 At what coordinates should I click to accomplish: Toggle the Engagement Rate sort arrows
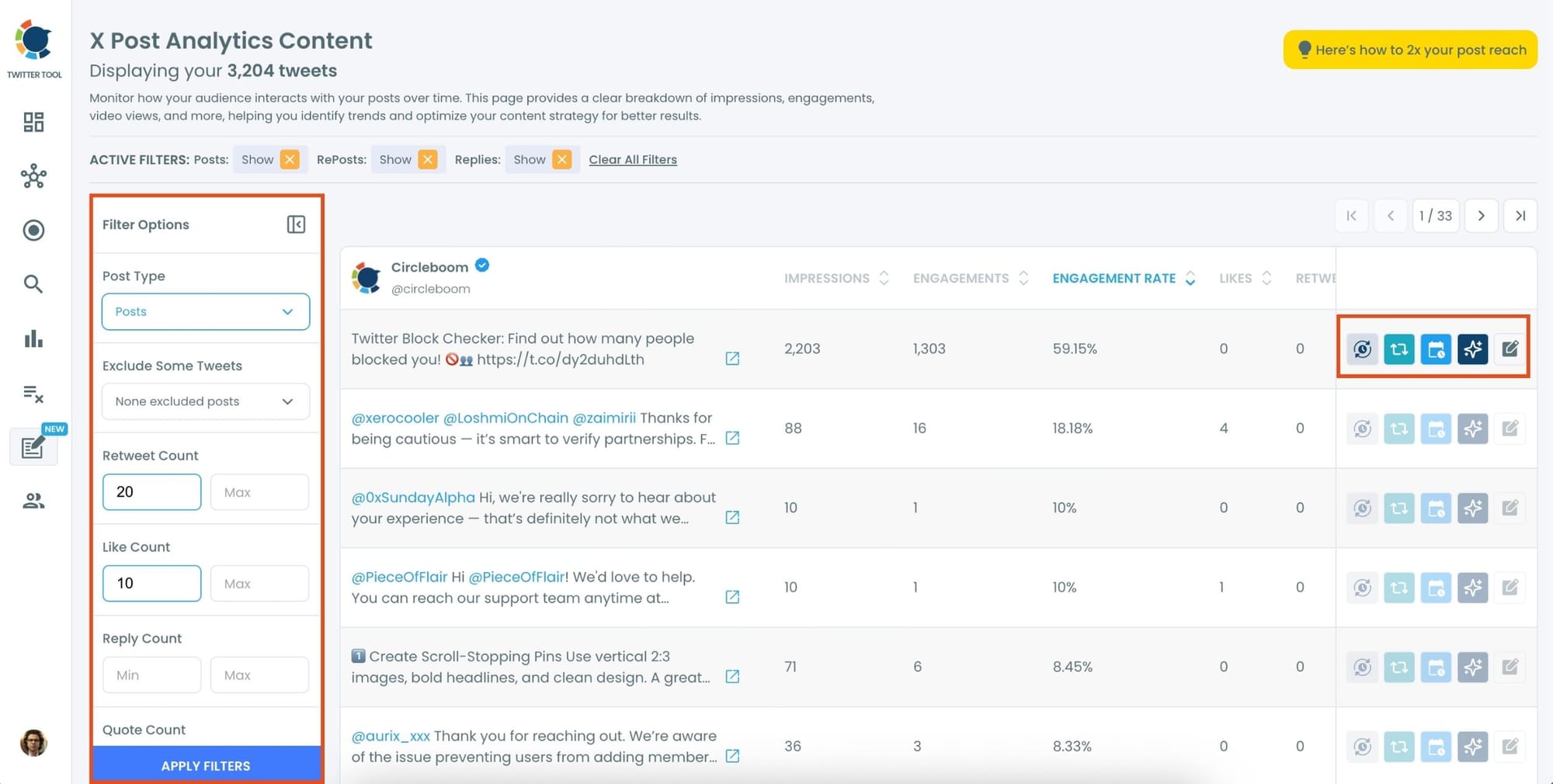click(1190, 278)
